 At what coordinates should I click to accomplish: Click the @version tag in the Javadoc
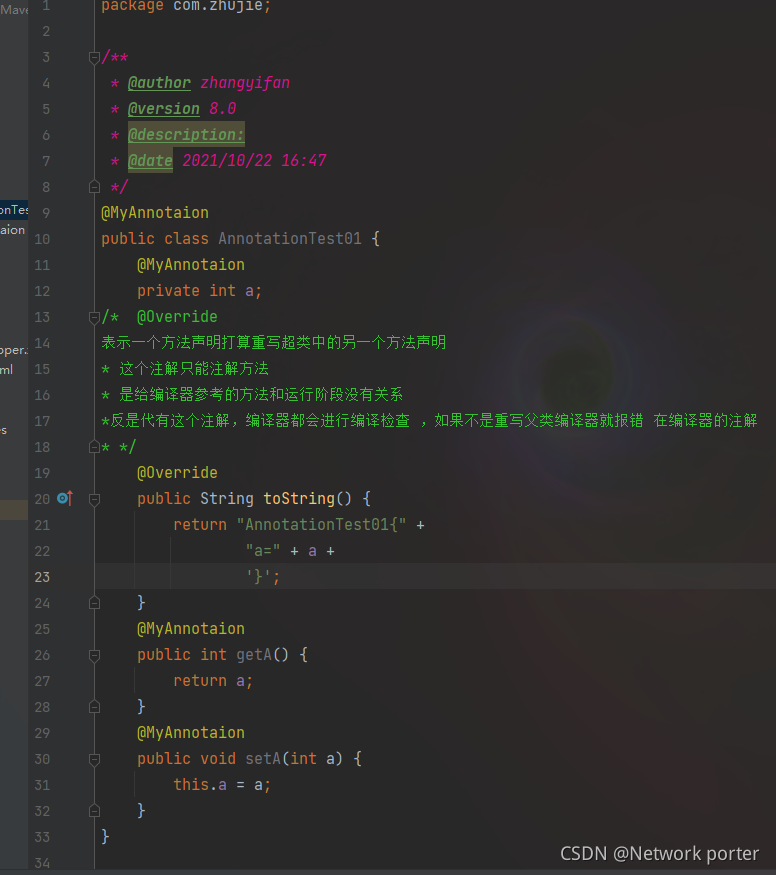point(163,109)
